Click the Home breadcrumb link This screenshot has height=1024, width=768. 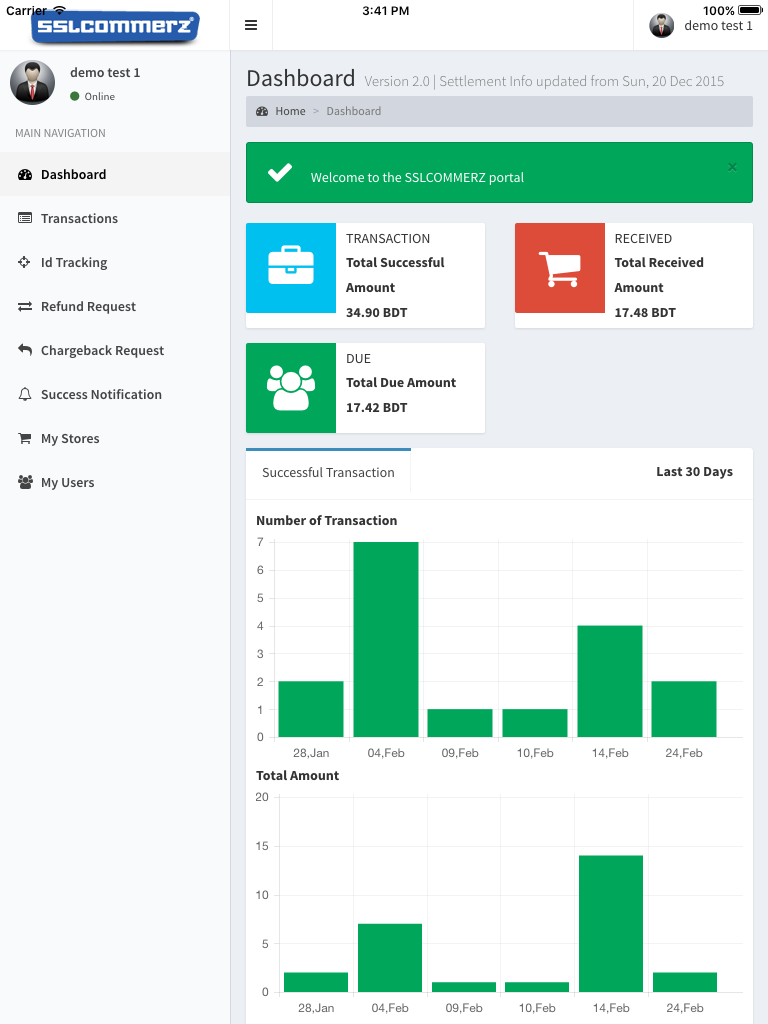click(x=290, y=111)
